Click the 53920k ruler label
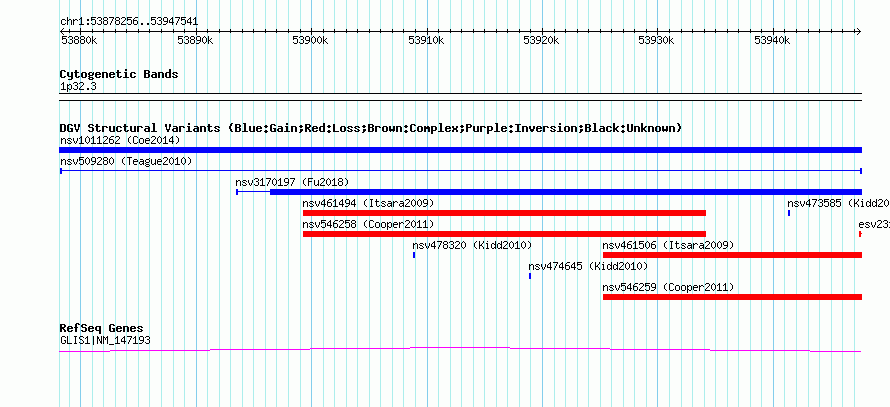Viewport: 890px width, 407px height. pos(541,41)
